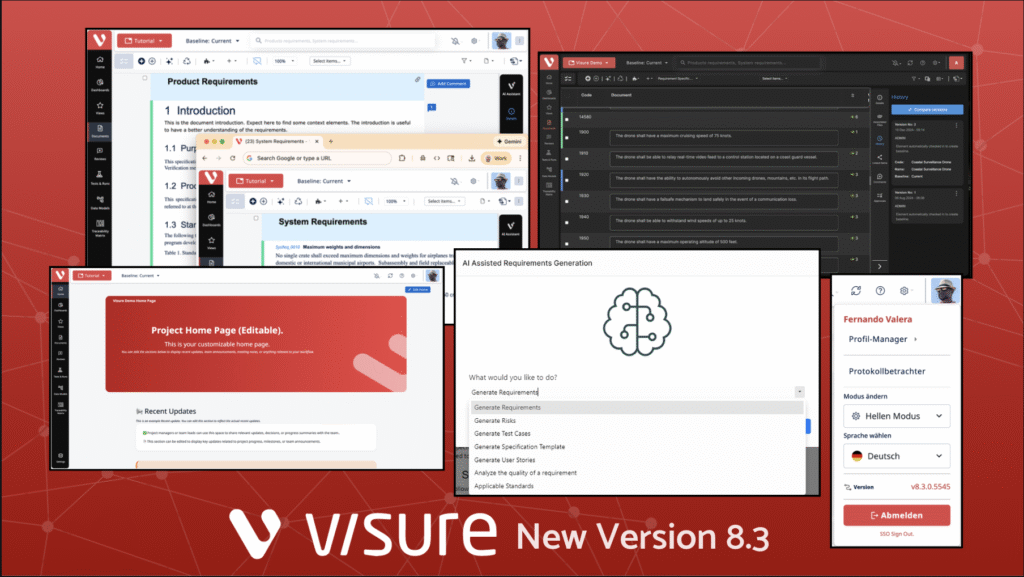This screenshot has height=577, width=1024.
Task: Open the Hellen Modus dropdown
Action: (896, 416)
